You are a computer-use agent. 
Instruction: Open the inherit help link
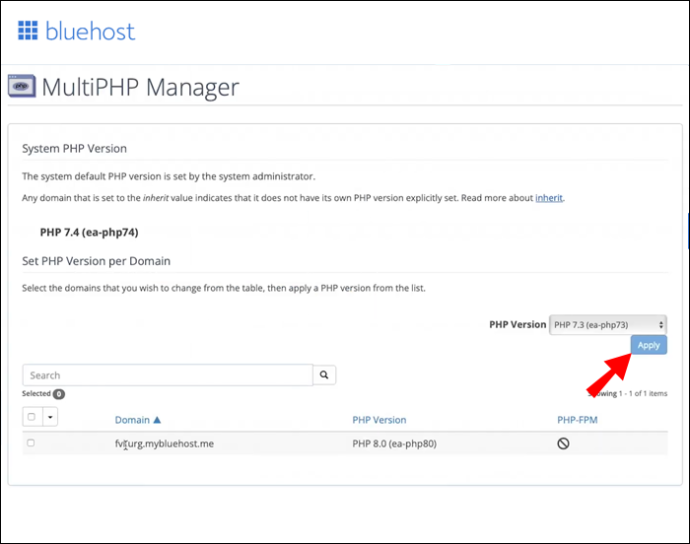(x=549, y=198)
